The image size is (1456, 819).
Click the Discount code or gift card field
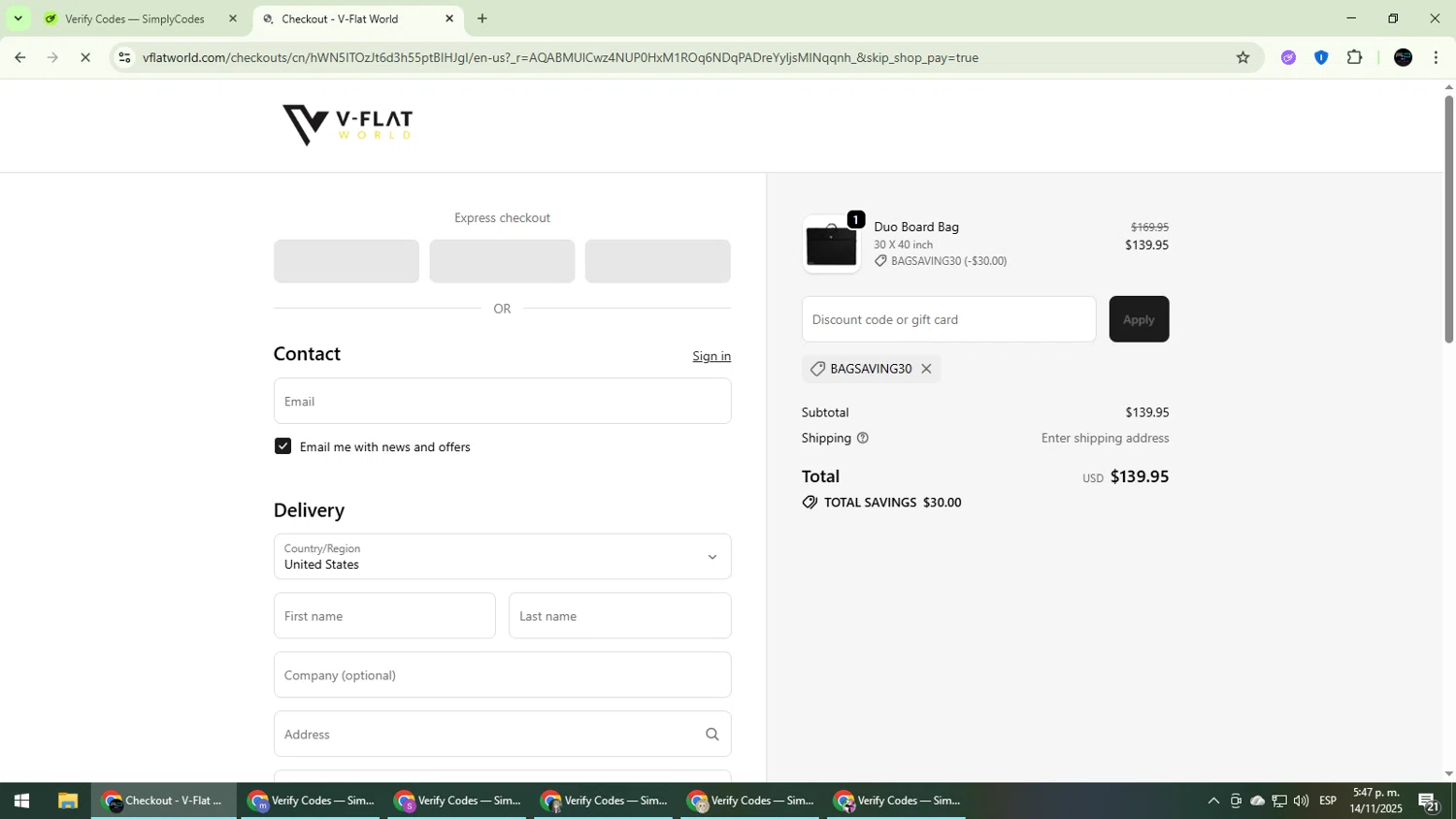coord(948,319)
